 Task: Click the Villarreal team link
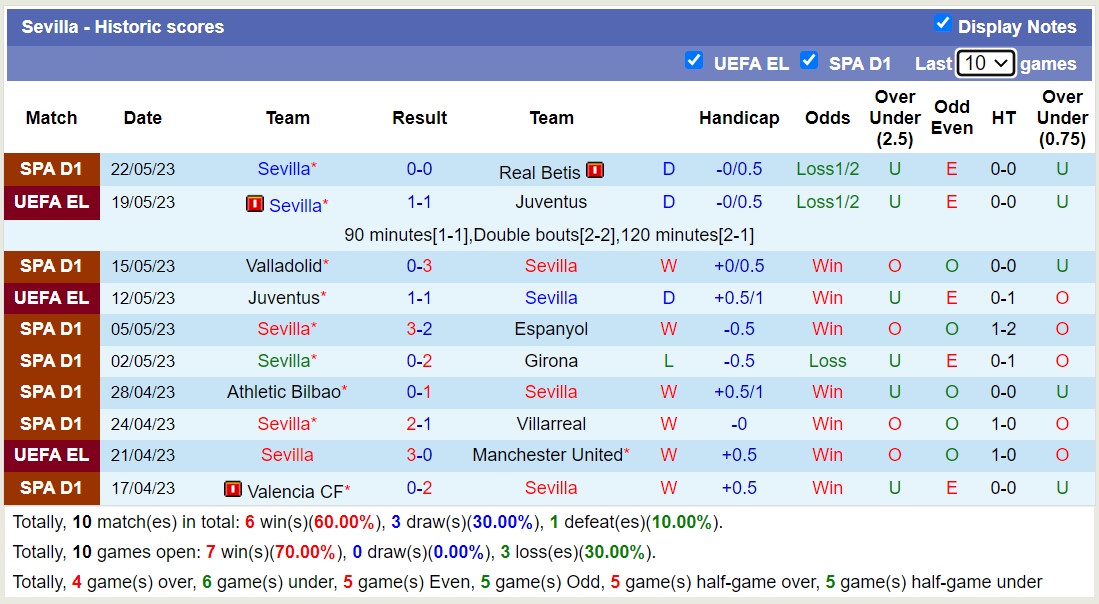[551, 424]
